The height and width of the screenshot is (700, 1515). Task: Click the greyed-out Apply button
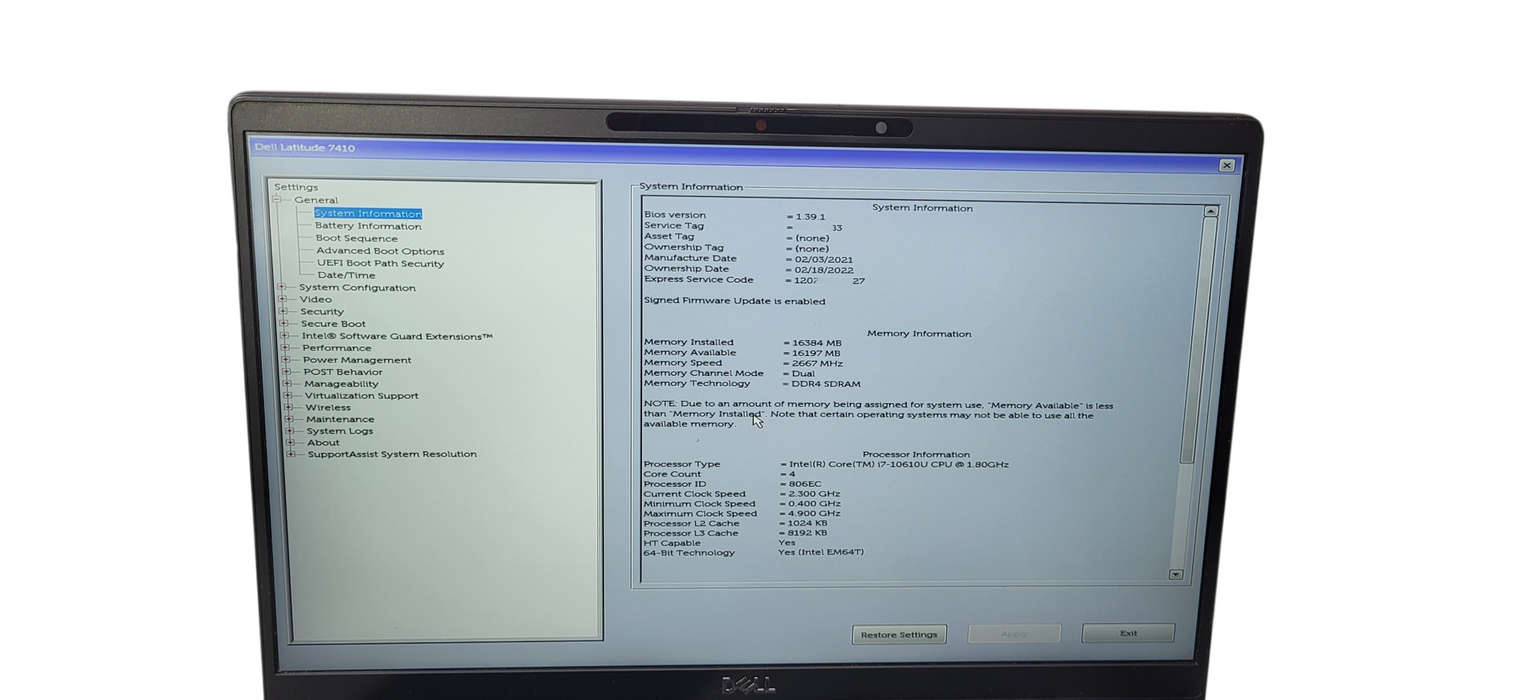click(x=1014, y=634)
